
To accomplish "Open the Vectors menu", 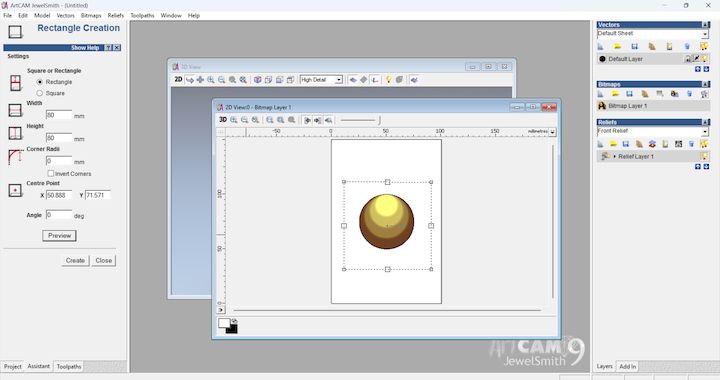I will [65, 16].
